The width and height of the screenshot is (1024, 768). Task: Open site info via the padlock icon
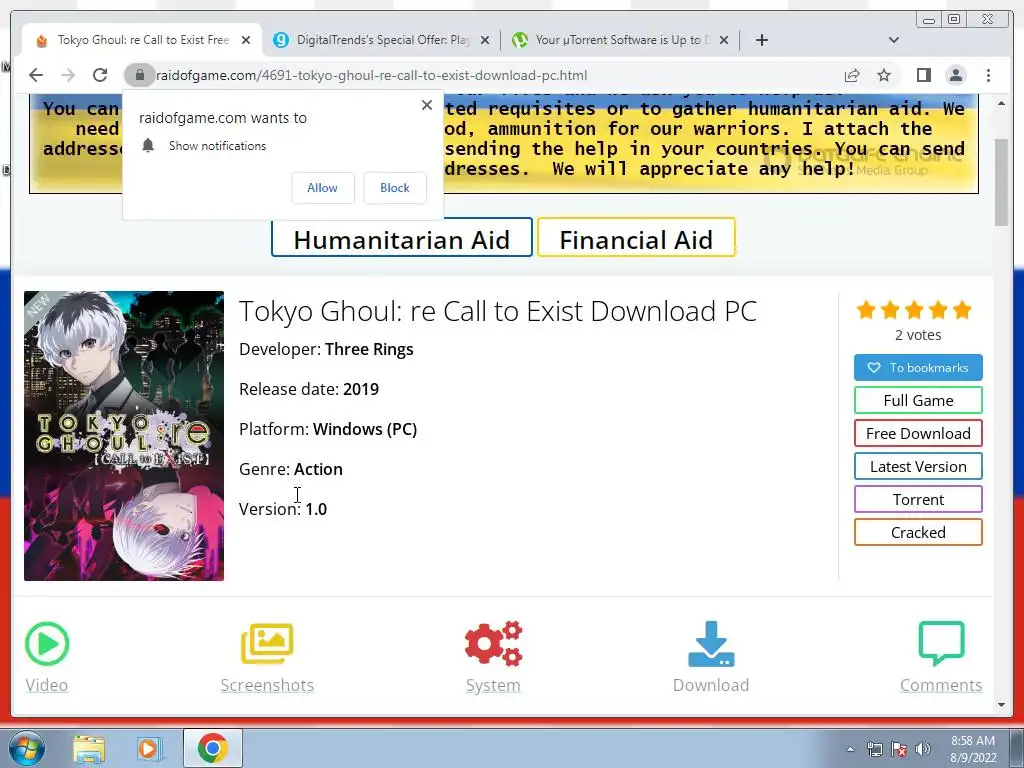tap(139, 75)
